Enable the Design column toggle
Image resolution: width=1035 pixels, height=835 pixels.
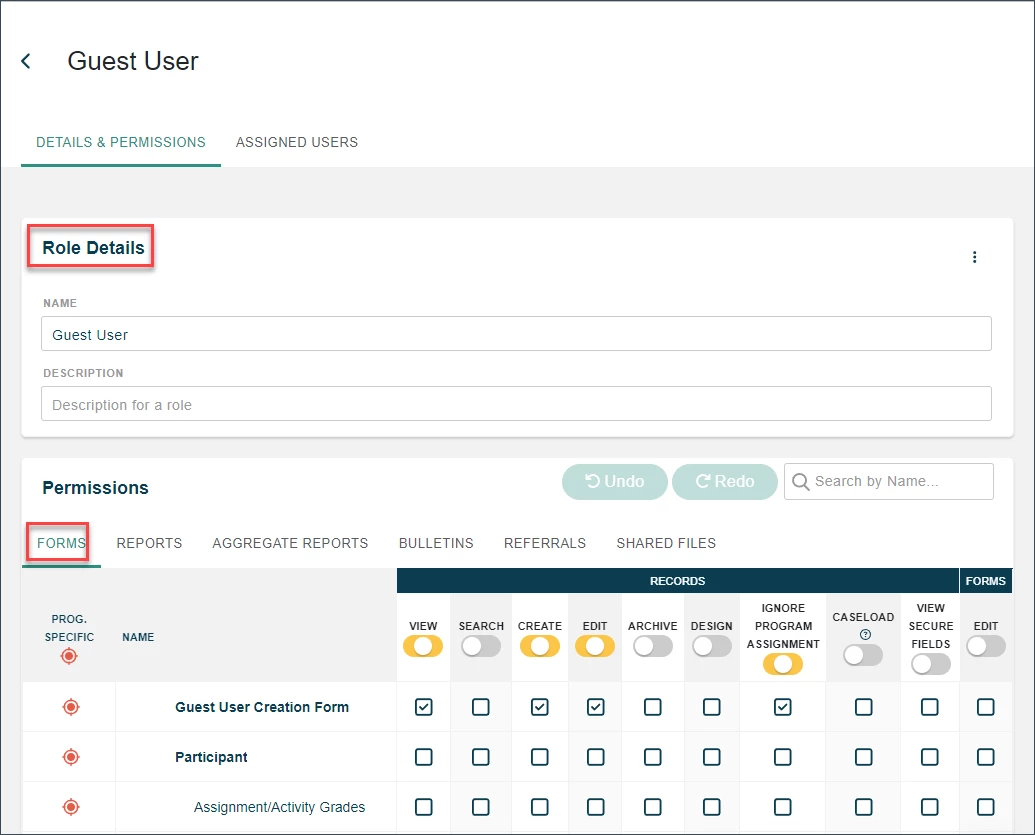[x=712, y=646]
